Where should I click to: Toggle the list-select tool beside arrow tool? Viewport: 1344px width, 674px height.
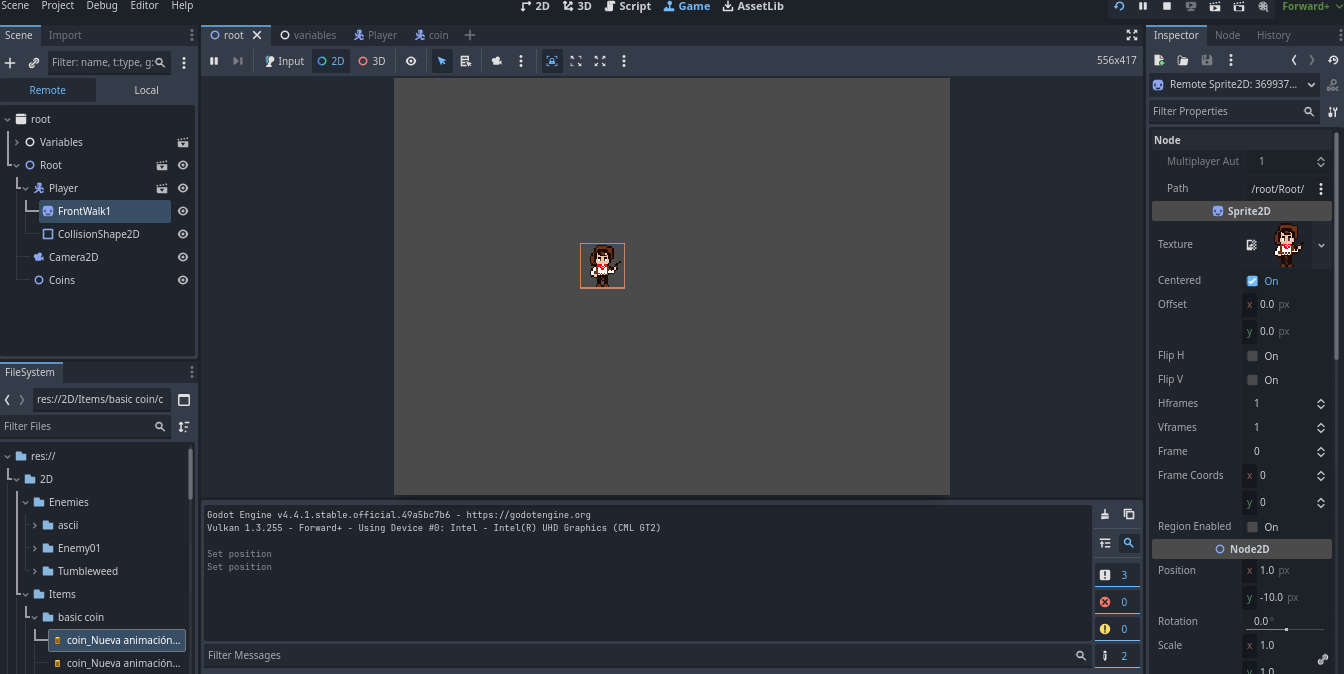(x=466, y=61)
